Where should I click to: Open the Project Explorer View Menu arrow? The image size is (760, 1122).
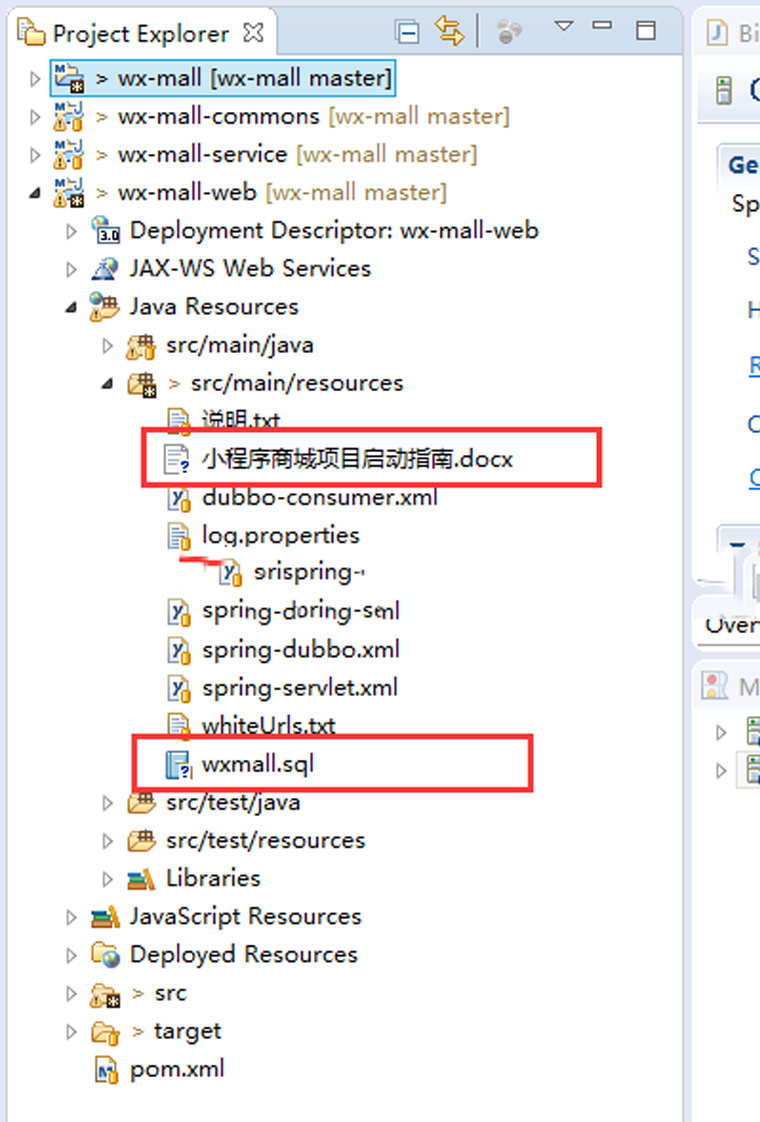coord(564,26)
